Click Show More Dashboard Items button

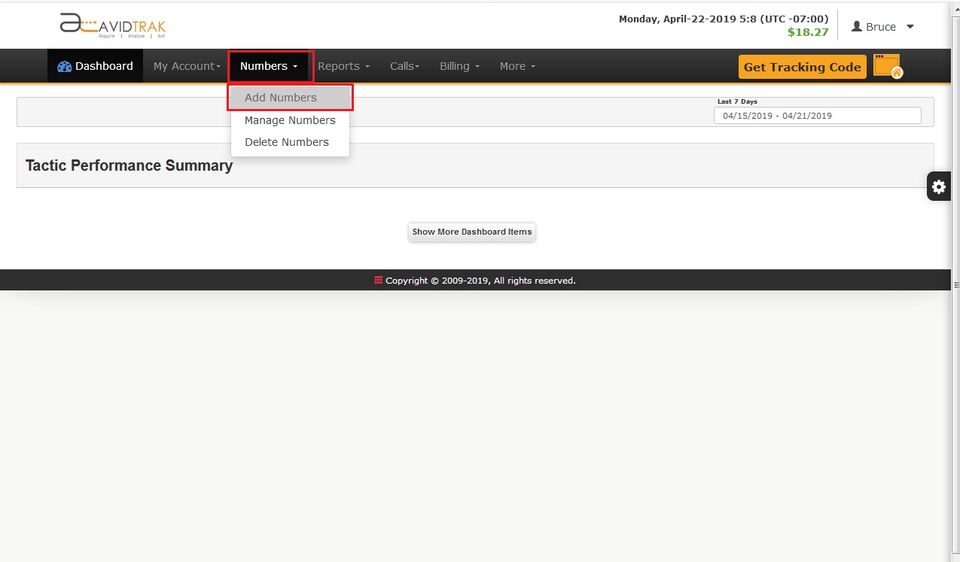[x=472, y=232]
